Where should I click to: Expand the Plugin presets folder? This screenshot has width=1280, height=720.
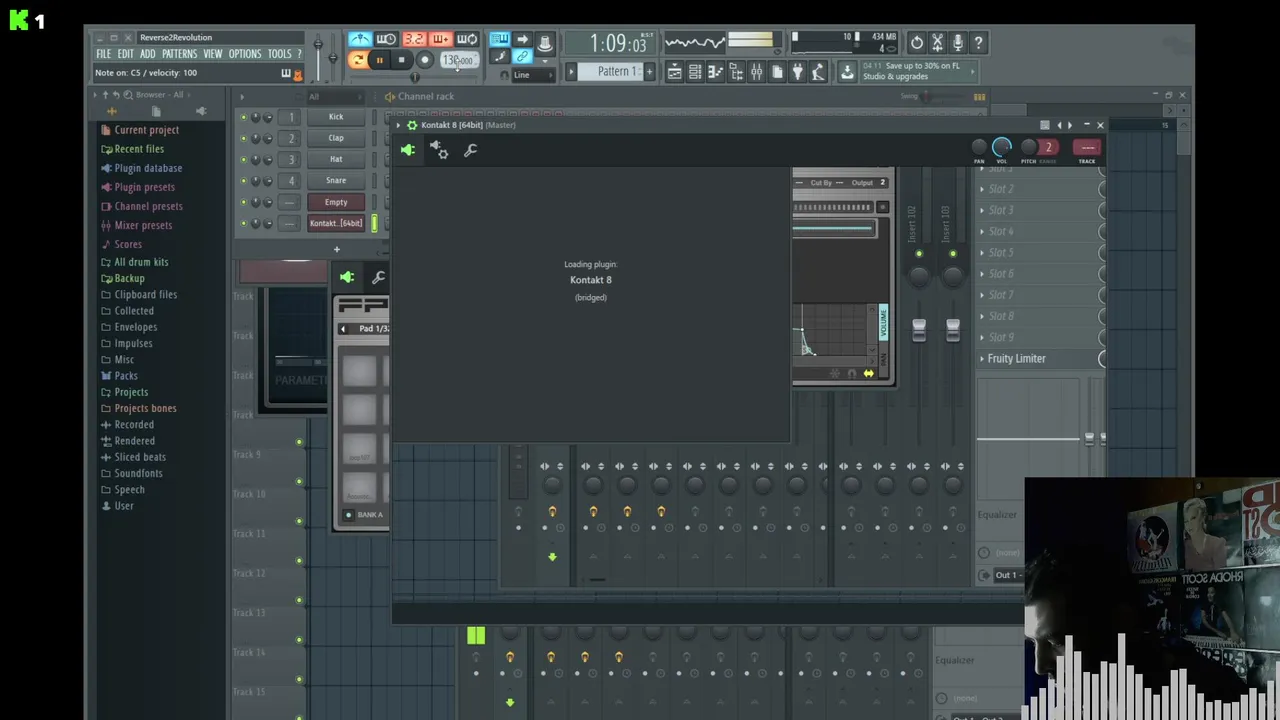[144, 187]
